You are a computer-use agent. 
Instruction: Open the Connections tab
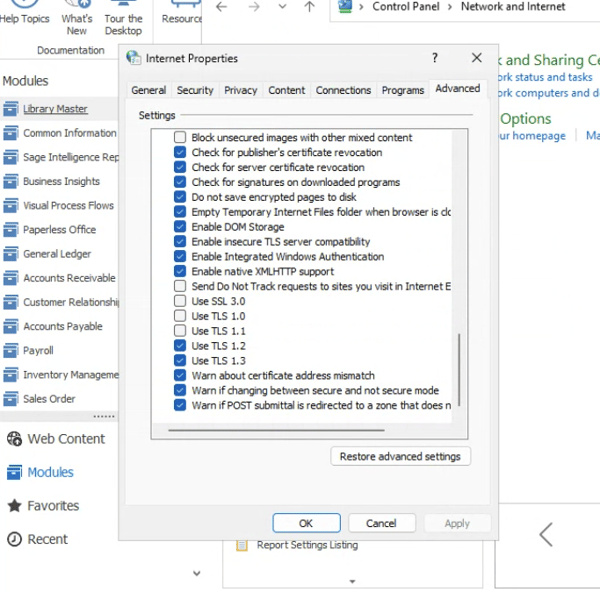click(343, 90)
